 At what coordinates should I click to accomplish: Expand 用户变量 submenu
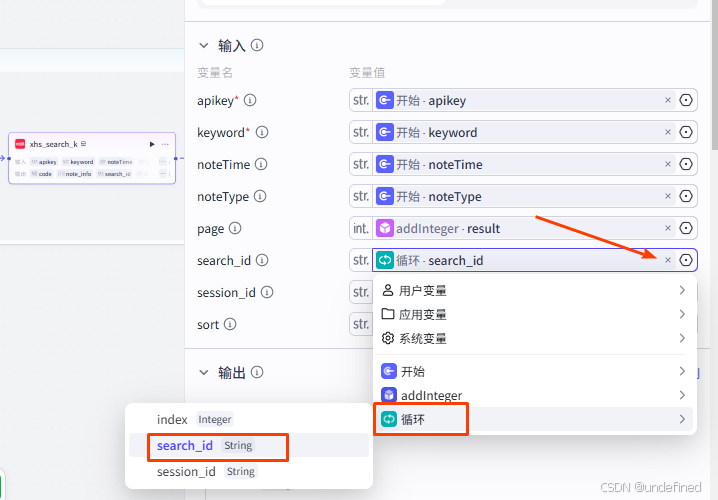click(534, 290)
